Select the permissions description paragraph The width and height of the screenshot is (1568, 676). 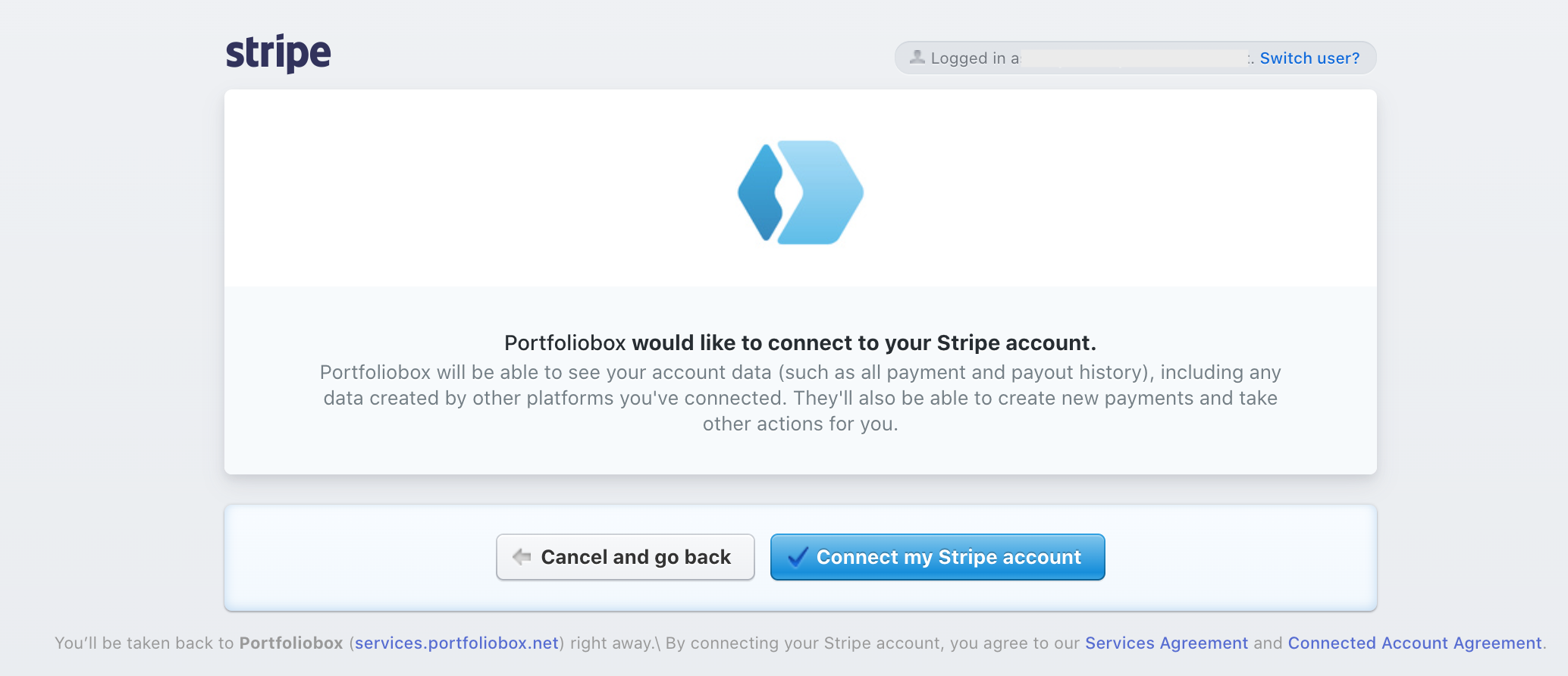point(801,397)
